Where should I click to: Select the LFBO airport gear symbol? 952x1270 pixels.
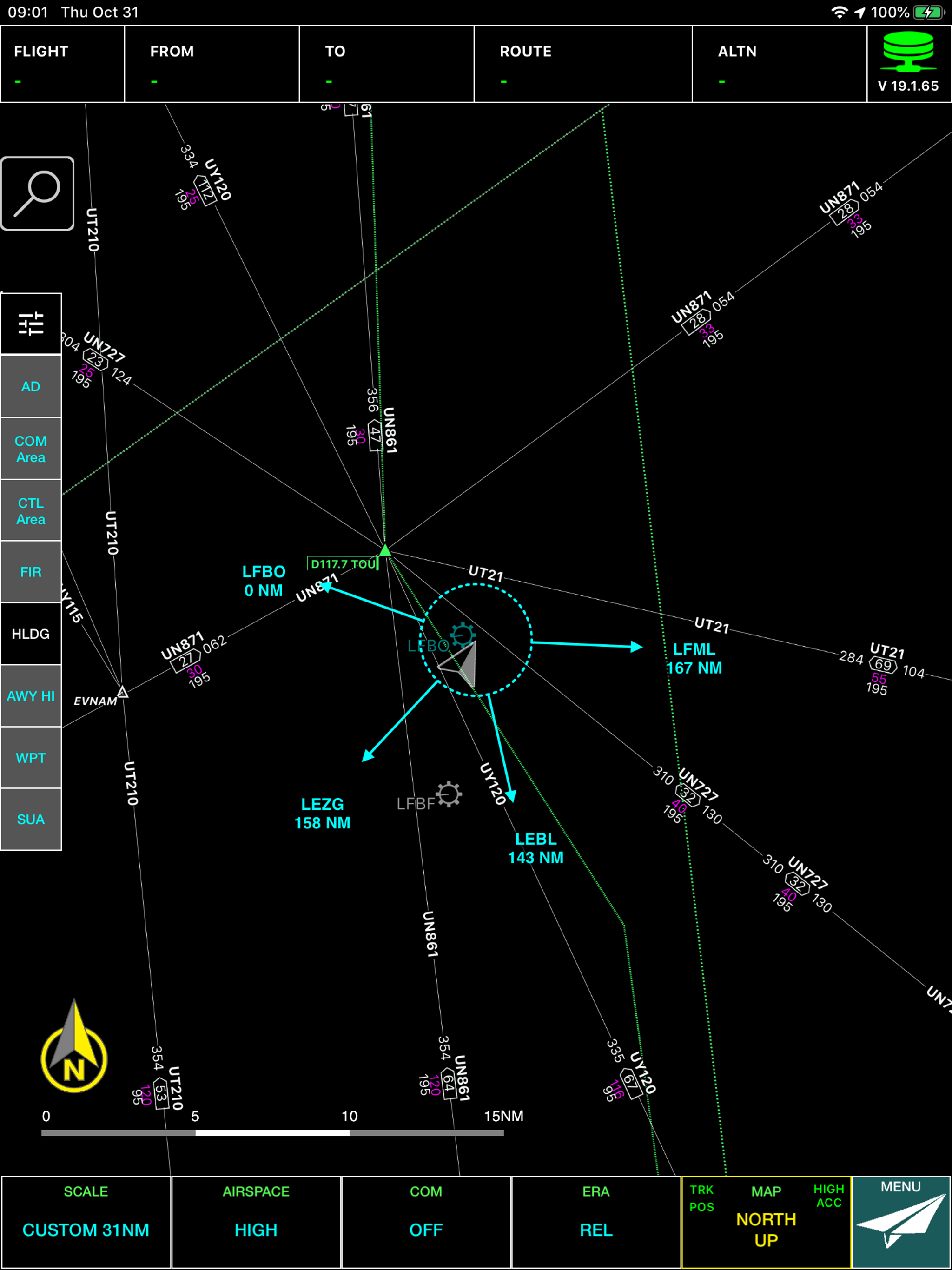463,635
